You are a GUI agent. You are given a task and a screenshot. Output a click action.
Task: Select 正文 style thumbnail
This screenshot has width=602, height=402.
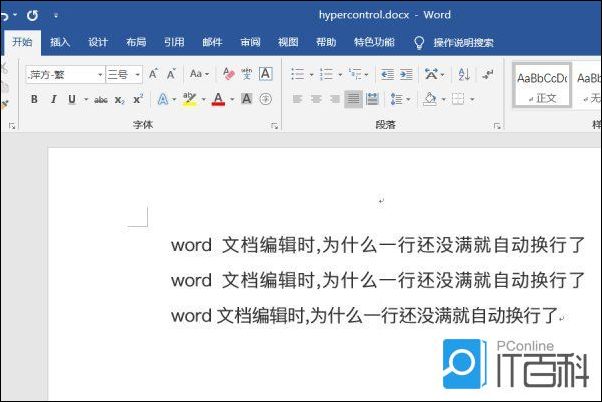542,85
